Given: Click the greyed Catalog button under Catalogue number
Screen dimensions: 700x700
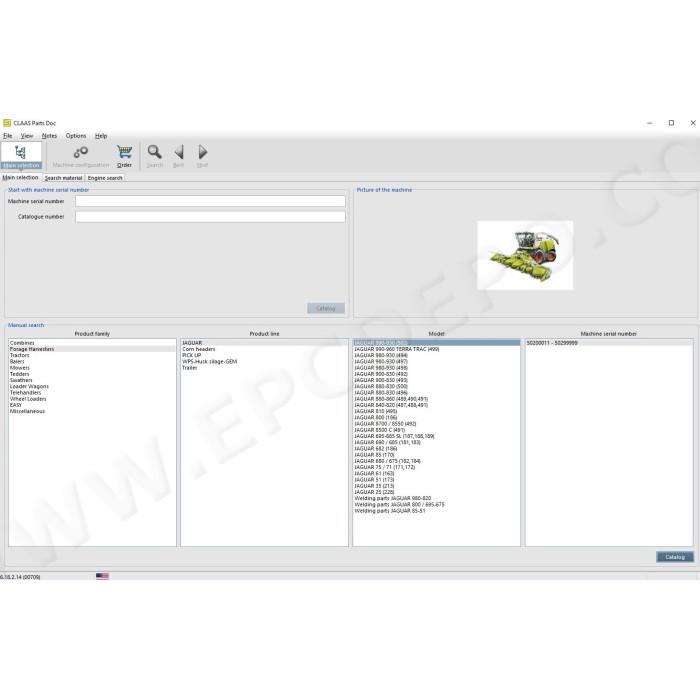Looking at the screenshot, I should coord(325,308).
